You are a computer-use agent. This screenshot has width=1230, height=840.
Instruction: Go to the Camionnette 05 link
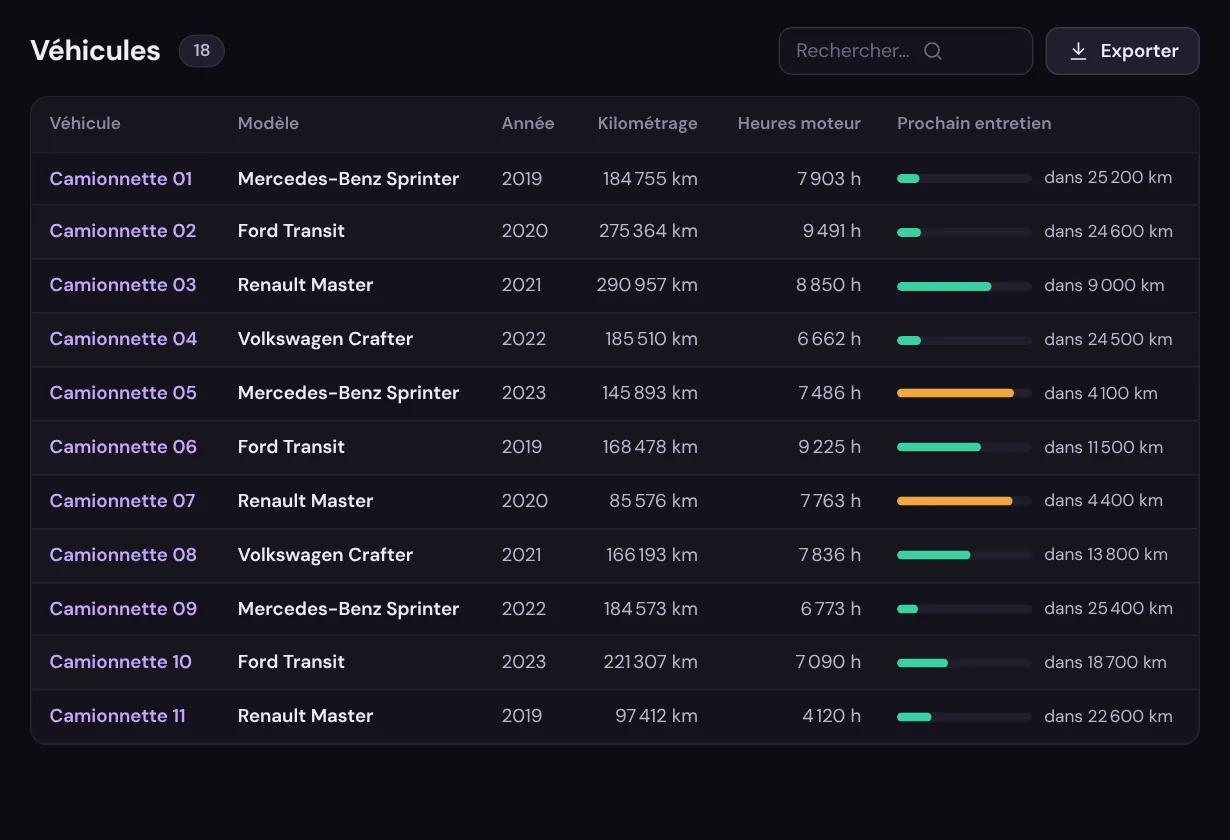point(123,393)
